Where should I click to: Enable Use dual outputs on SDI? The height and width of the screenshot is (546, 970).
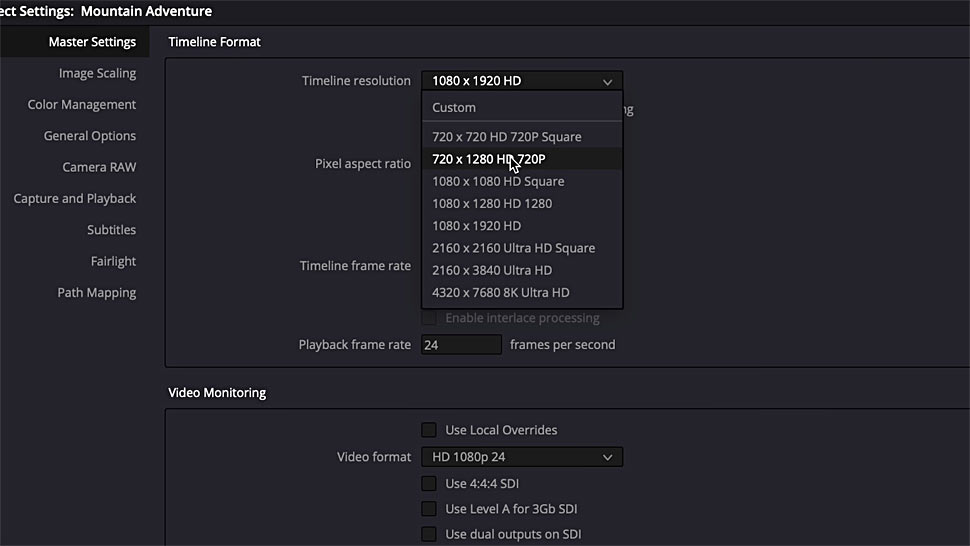tap(429, 534)
